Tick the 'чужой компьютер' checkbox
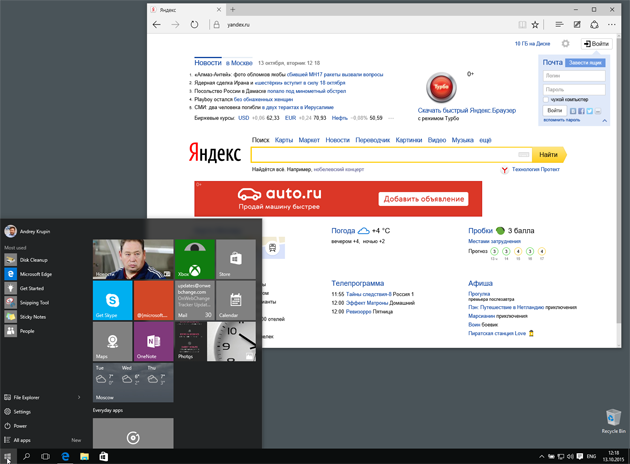Screen dimensions: 630x464 click(547, 99)
